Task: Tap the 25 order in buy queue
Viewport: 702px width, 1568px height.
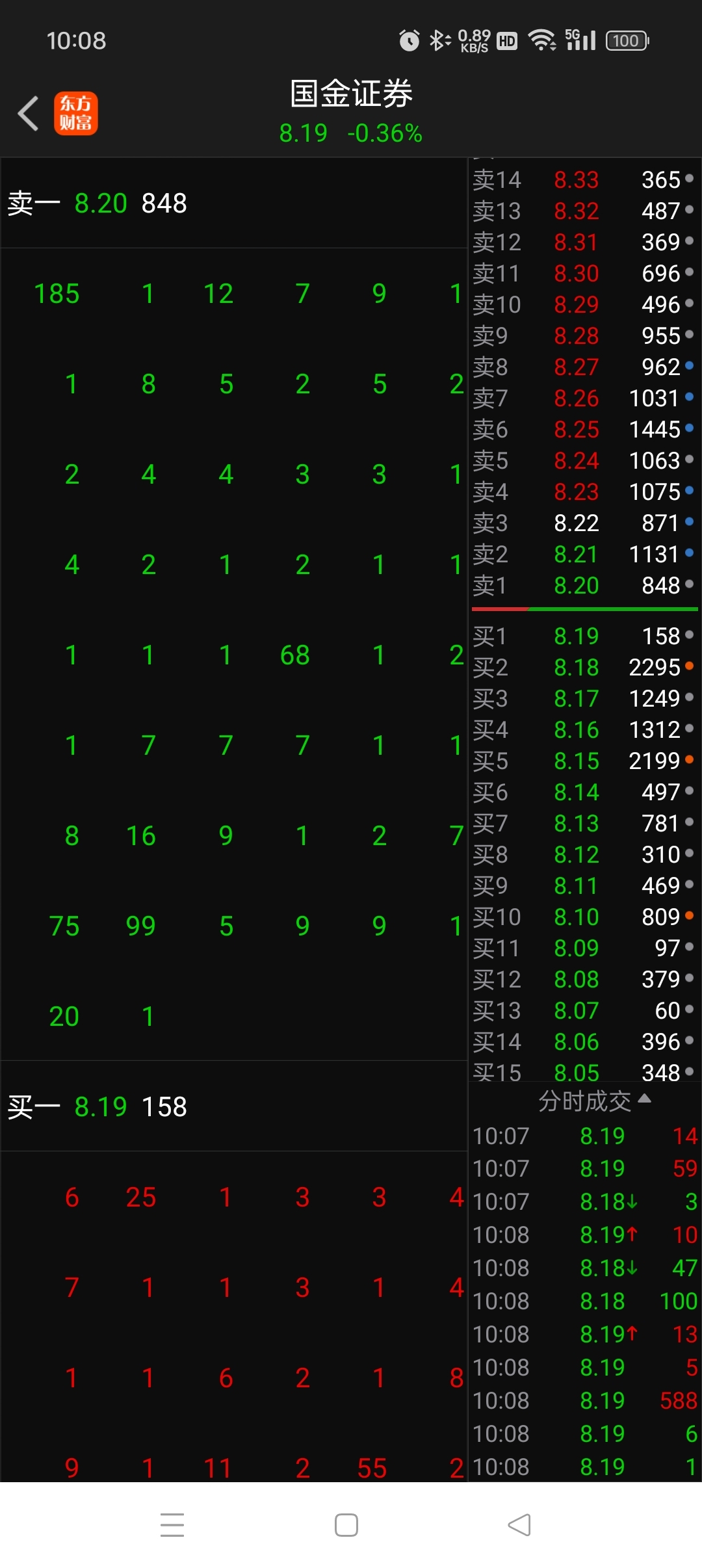Action: [x=141, y=1197]
